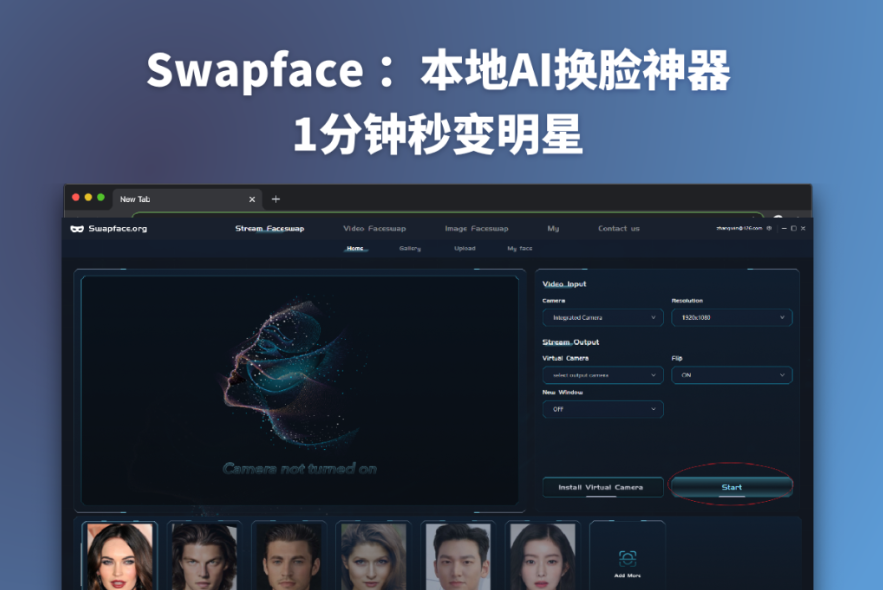Open the Gallery sub-tab
This screenshot has height=590, width=883.
410,248
